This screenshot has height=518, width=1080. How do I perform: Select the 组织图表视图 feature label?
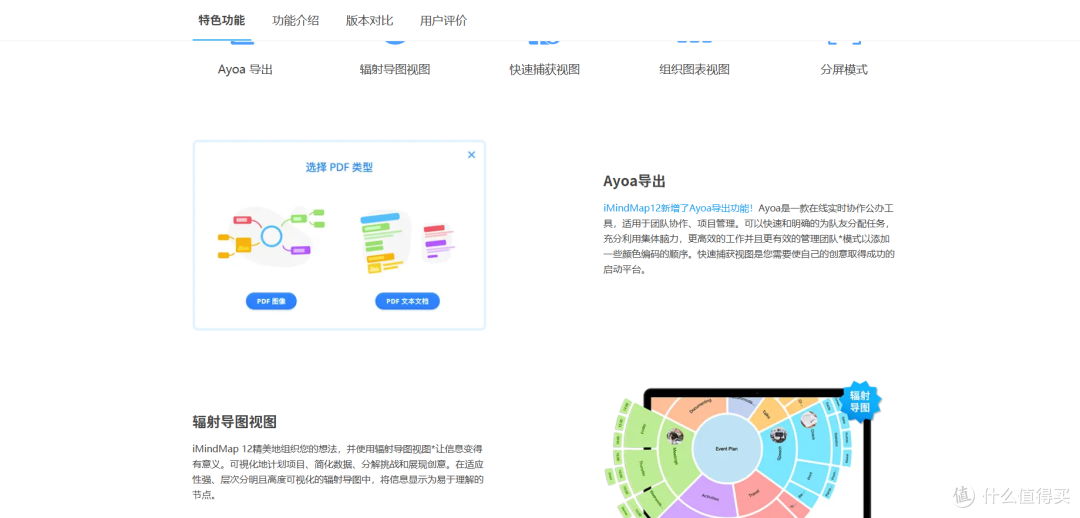(694, 70)
